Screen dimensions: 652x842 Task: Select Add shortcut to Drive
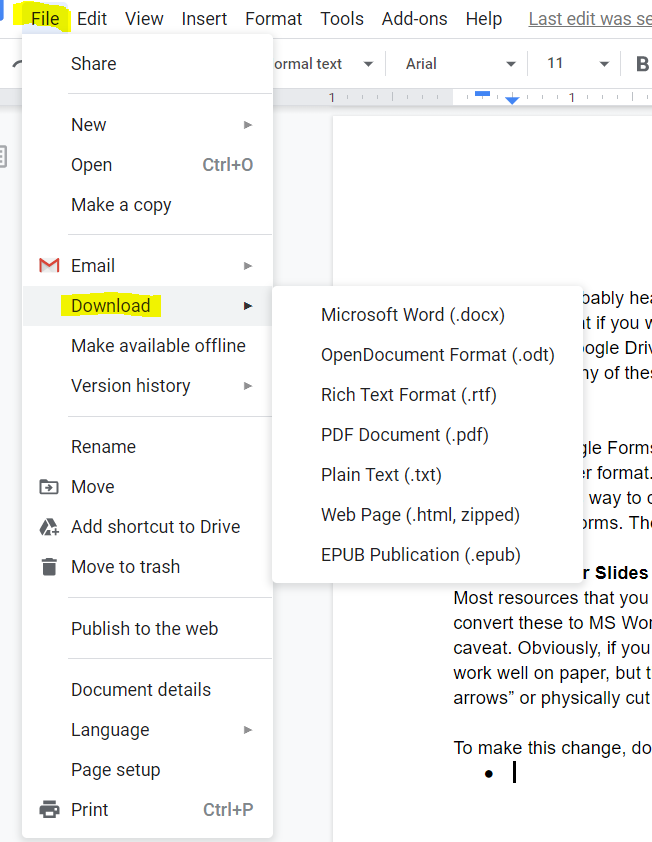(x=148, y=527)
